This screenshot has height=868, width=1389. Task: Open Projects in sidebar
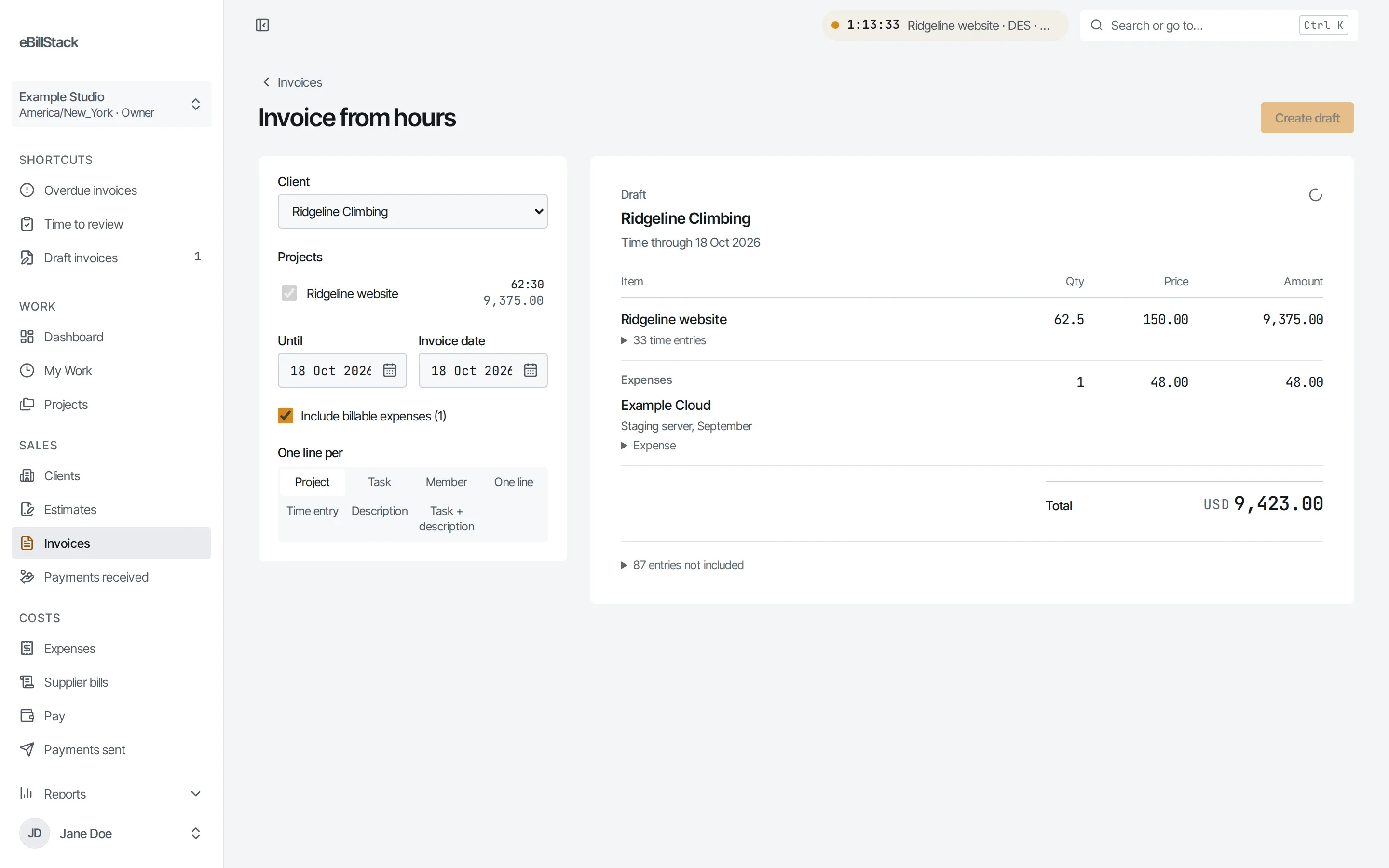111,405
